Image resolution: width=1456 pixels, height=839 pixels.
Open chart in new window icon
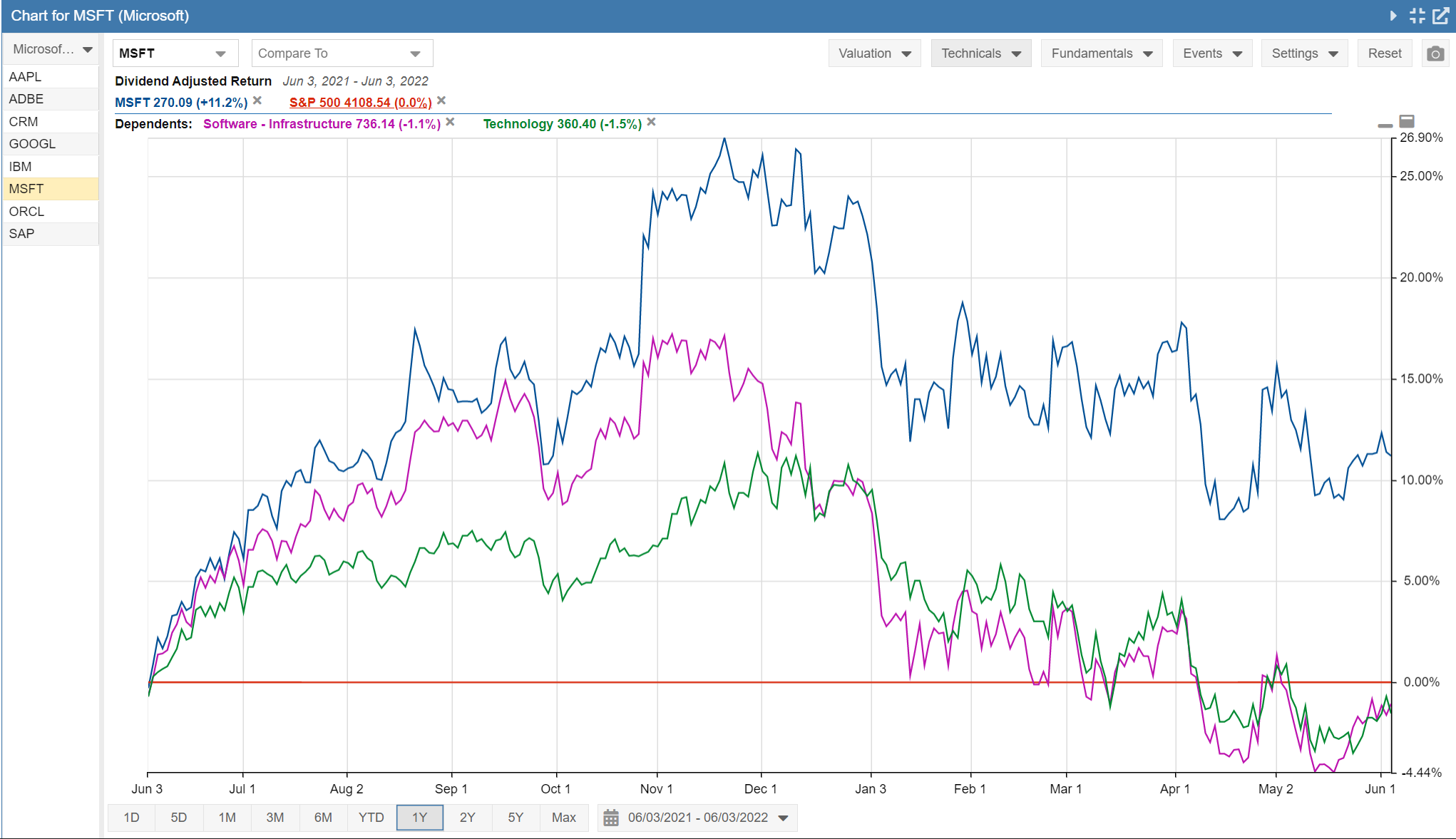click(1441, 16)
